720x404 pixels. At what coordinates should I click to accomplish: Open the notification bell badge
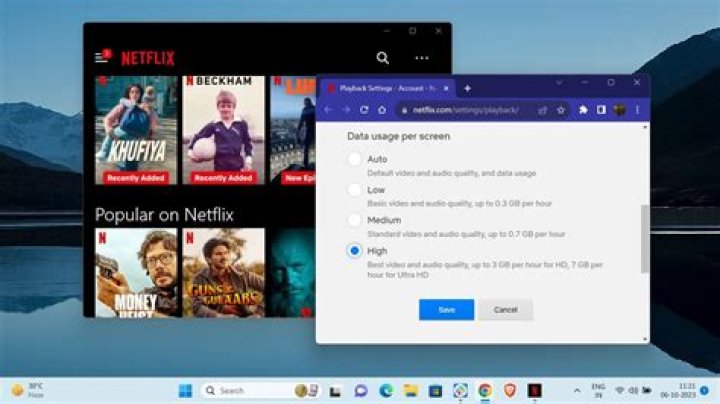click(704, 391)
